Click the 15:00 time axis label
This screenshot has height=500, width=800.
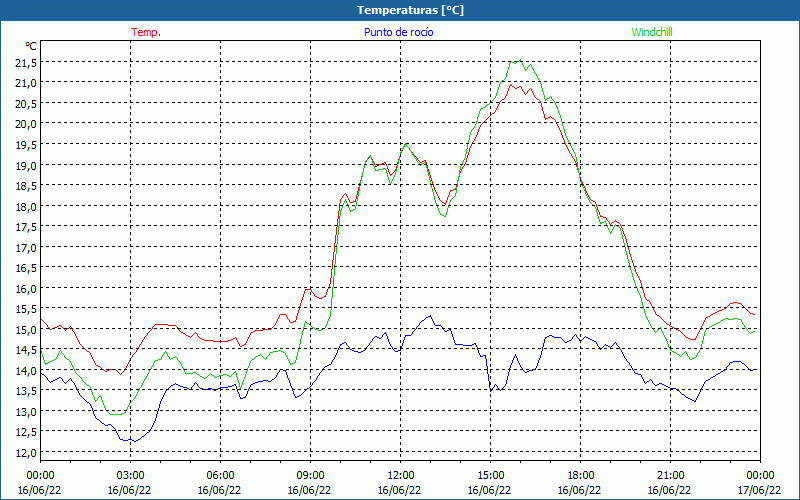(x=491, y=476)
